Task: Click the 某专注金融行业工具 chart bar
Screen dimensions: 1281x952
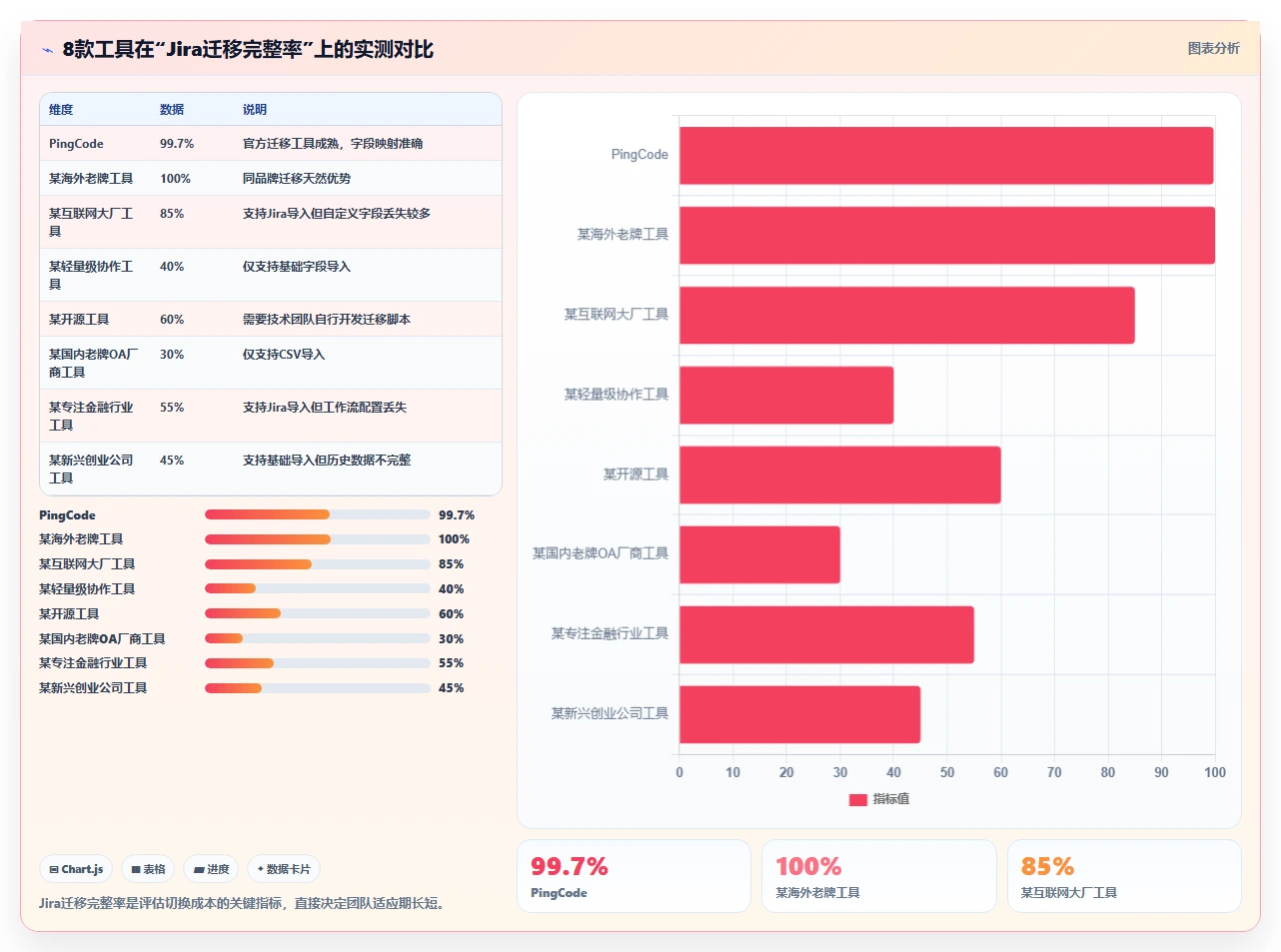Action: (x=826, y=634)
